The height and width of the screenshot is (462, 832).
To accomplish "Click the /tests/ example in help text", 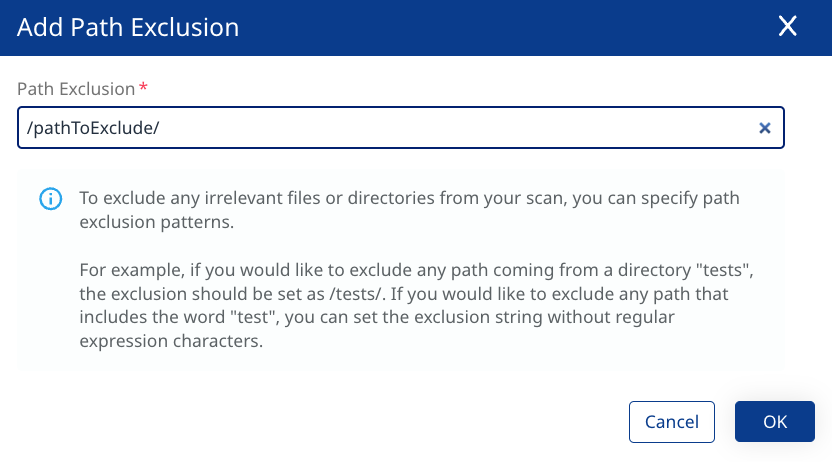I will point(345,294).
